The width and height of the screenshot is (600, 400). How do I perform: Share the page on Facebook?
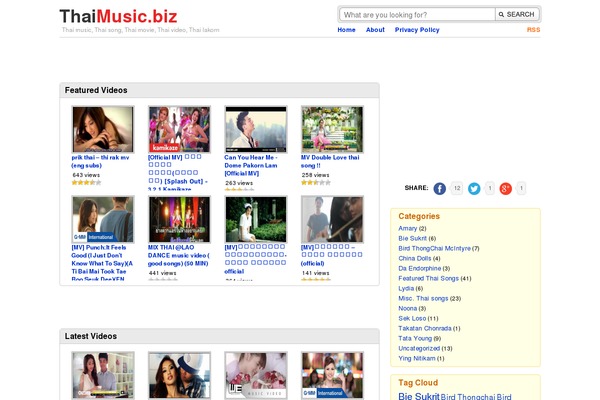click(439, 188)
